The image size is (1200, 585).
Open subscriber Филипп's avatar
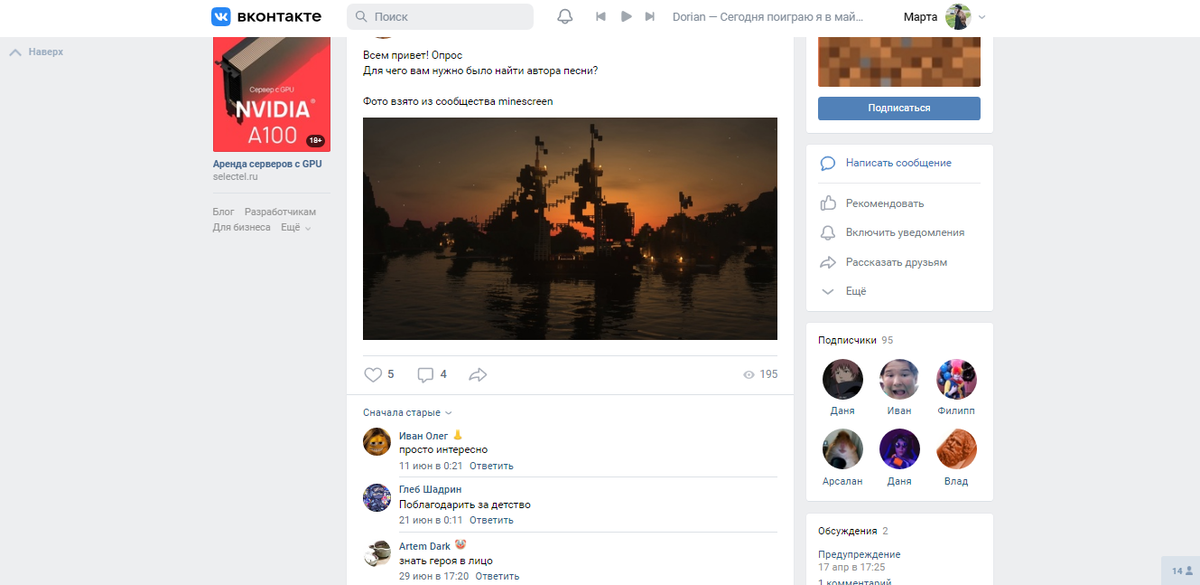coord(956,379)
